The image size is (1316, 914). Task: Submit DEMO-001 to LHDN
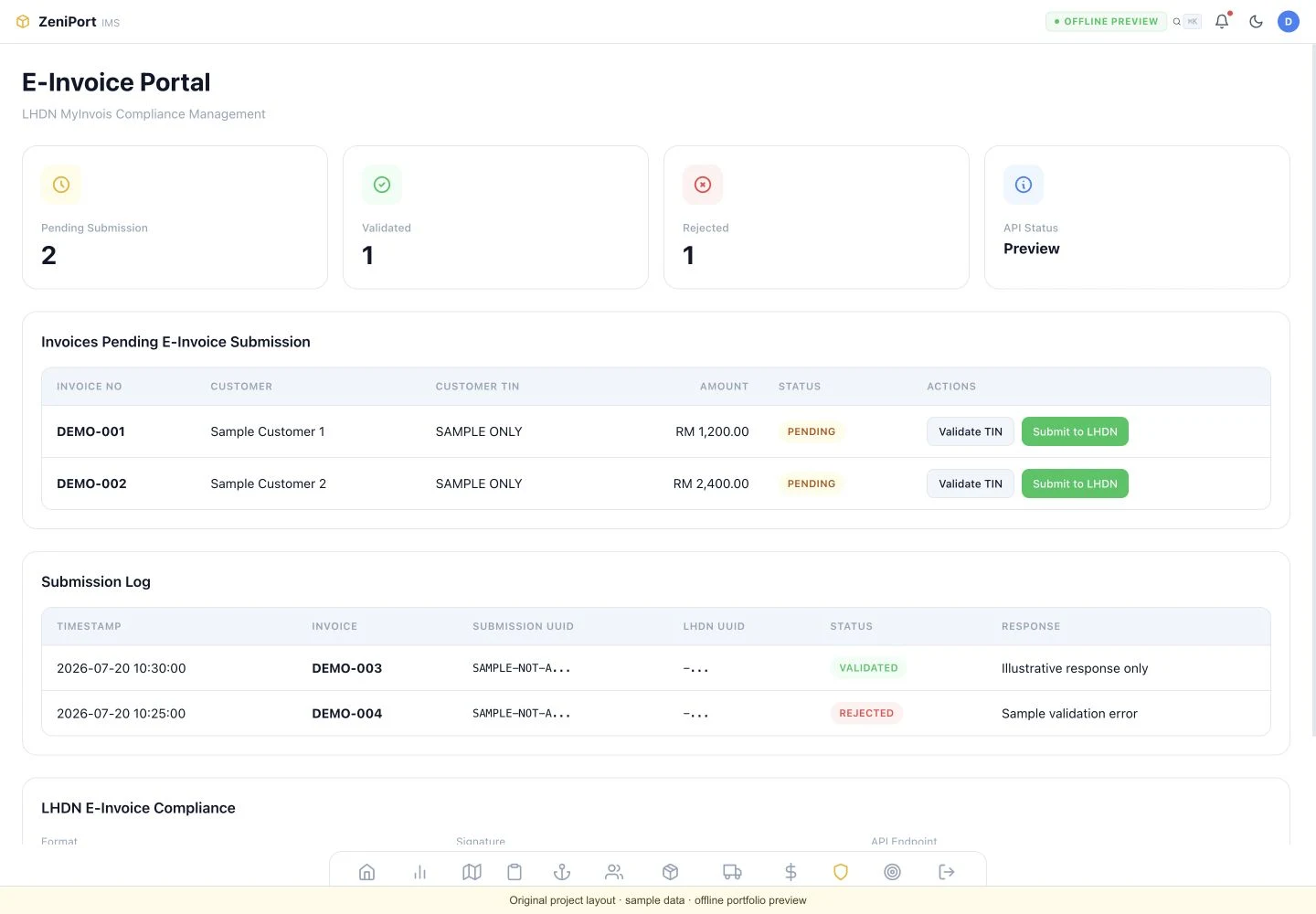[1075, 431]
